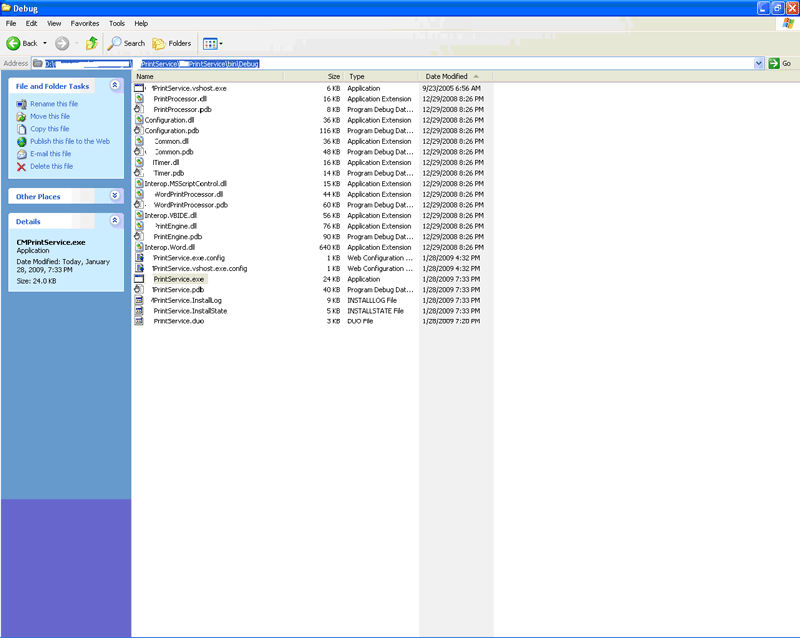The height and width of the screenshot is (638, 800).
Task: Select WordPrintProcessor.pdb file icon
Action: click(x=139, y=205)
